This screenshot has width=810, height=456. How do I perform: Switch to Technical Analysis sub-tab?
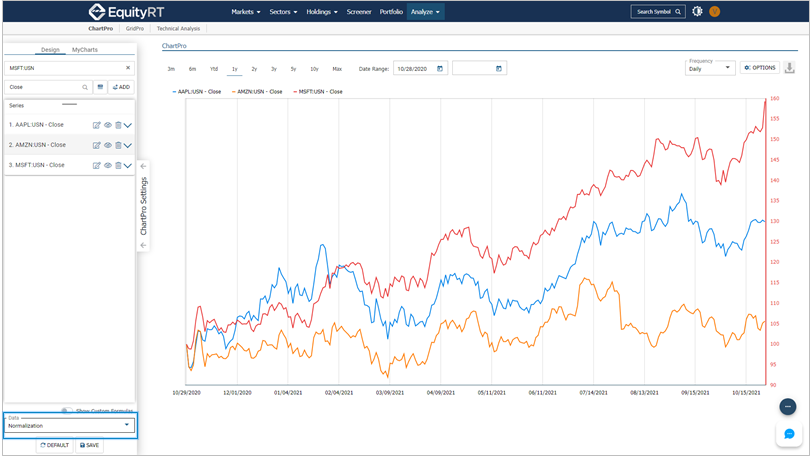[178, 28]
